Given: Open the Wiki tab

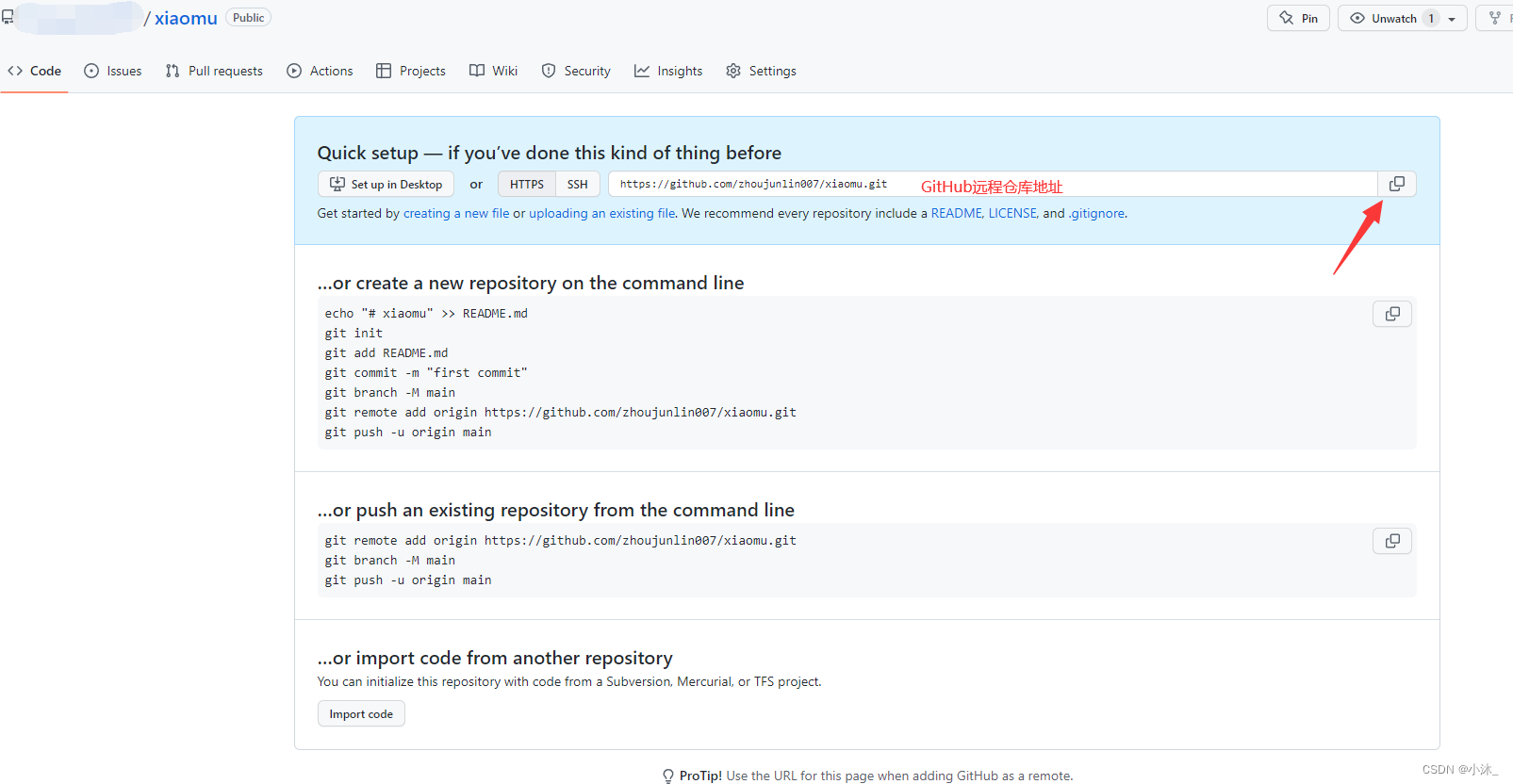Looking at the screenshot, I should [x=494, y=71].
